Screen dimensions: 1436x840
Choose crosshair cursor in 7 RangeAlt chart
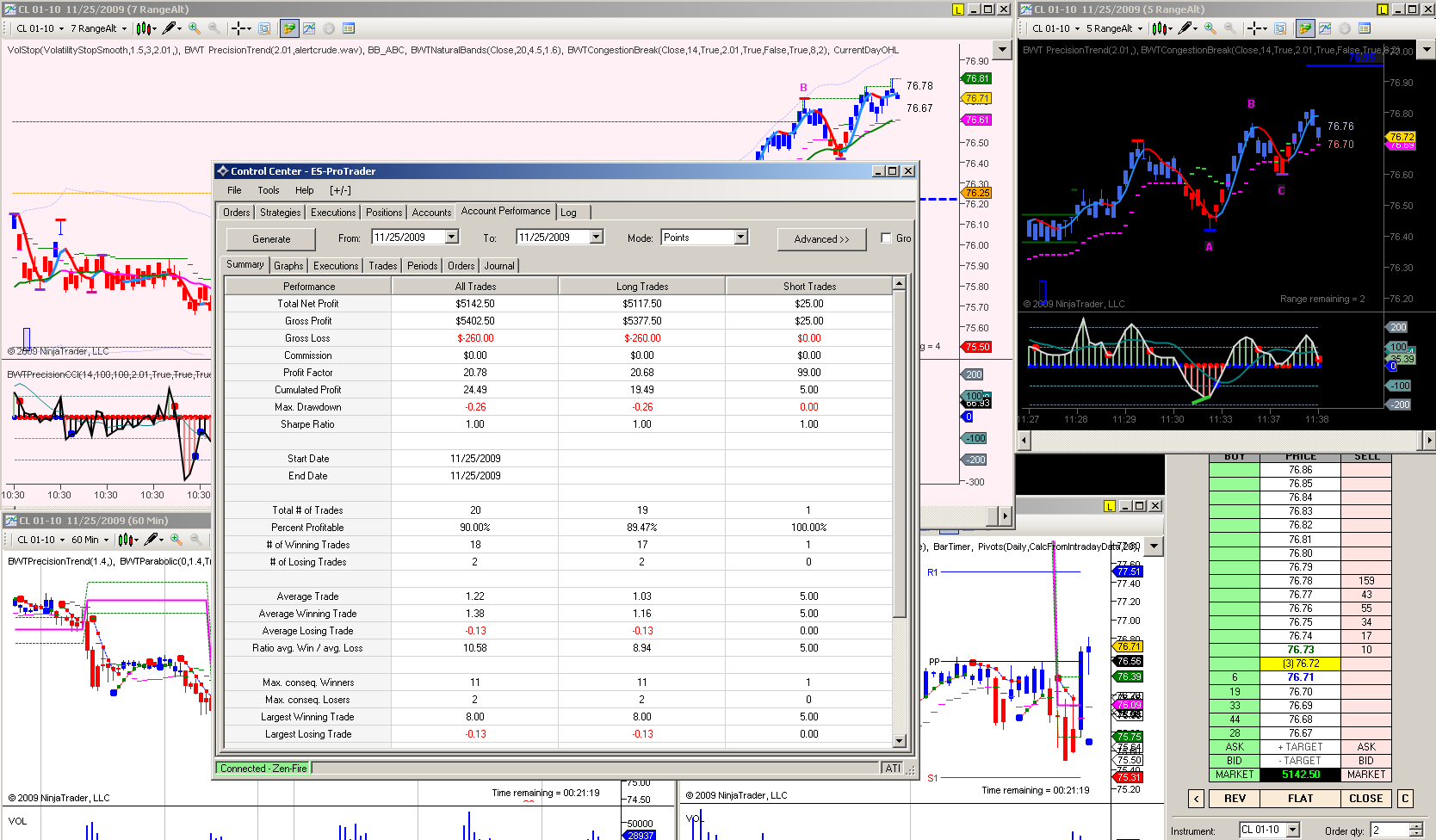tap(242, 28)
